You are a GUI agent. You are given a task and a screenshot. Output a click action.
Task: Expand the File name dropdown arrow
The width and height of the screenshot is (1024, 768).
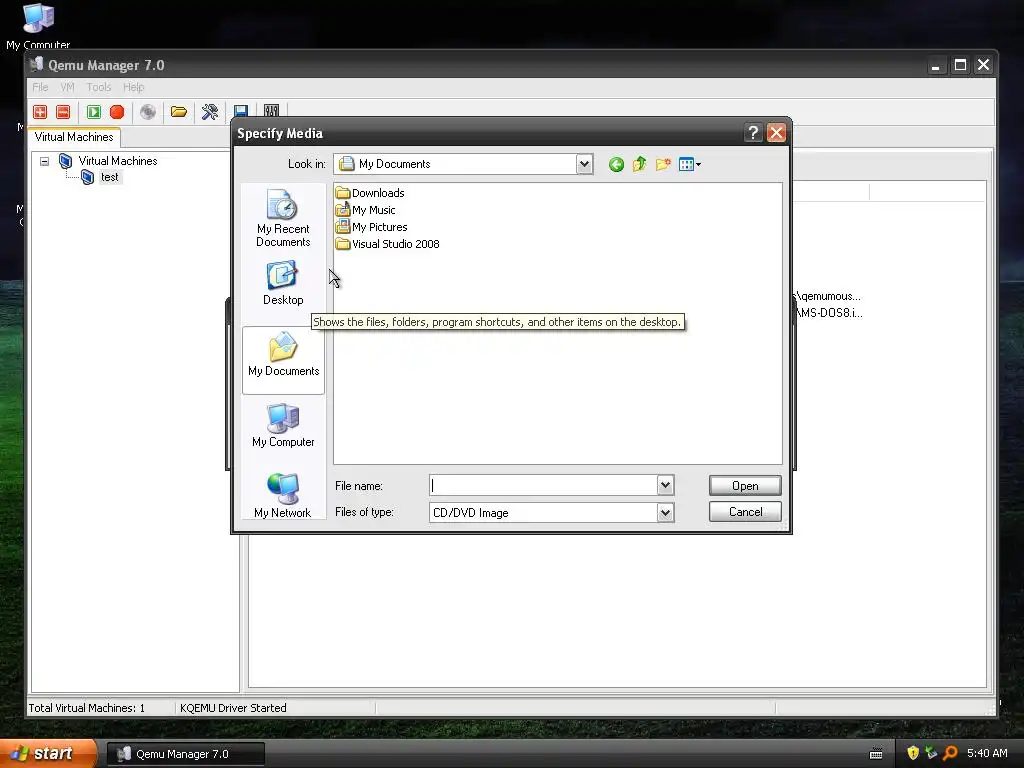tap(665, 485)
